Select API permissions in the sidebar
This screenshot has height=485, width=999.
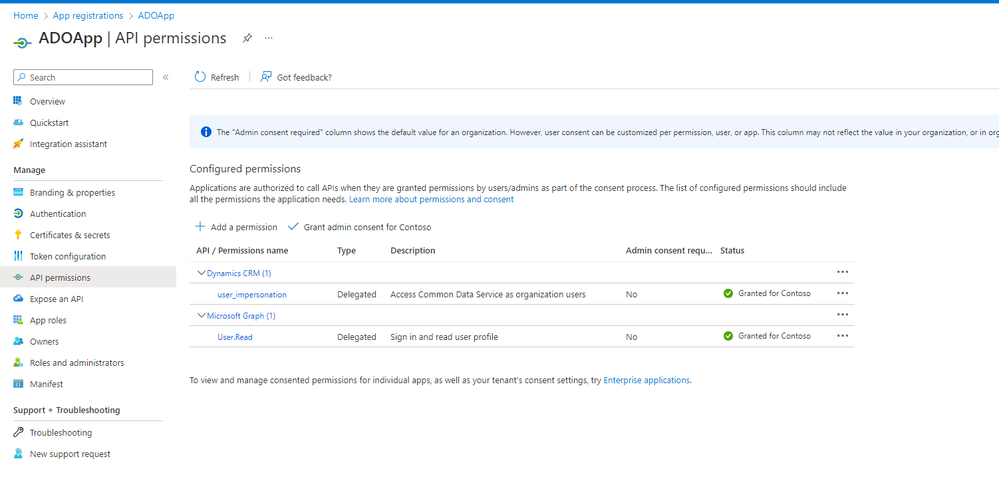coord(88,278)
